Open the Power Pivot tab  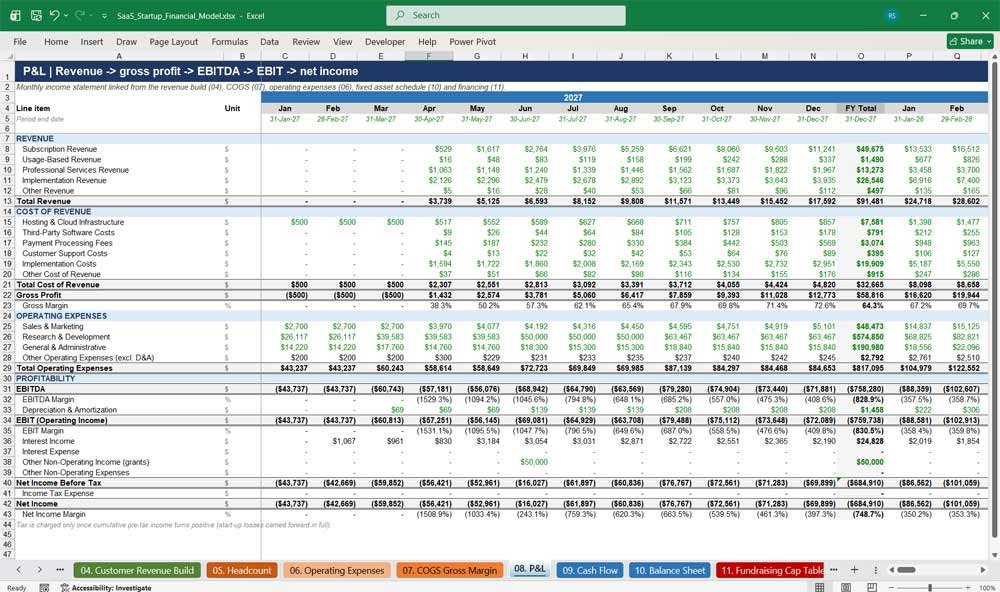tap(473, 41)
